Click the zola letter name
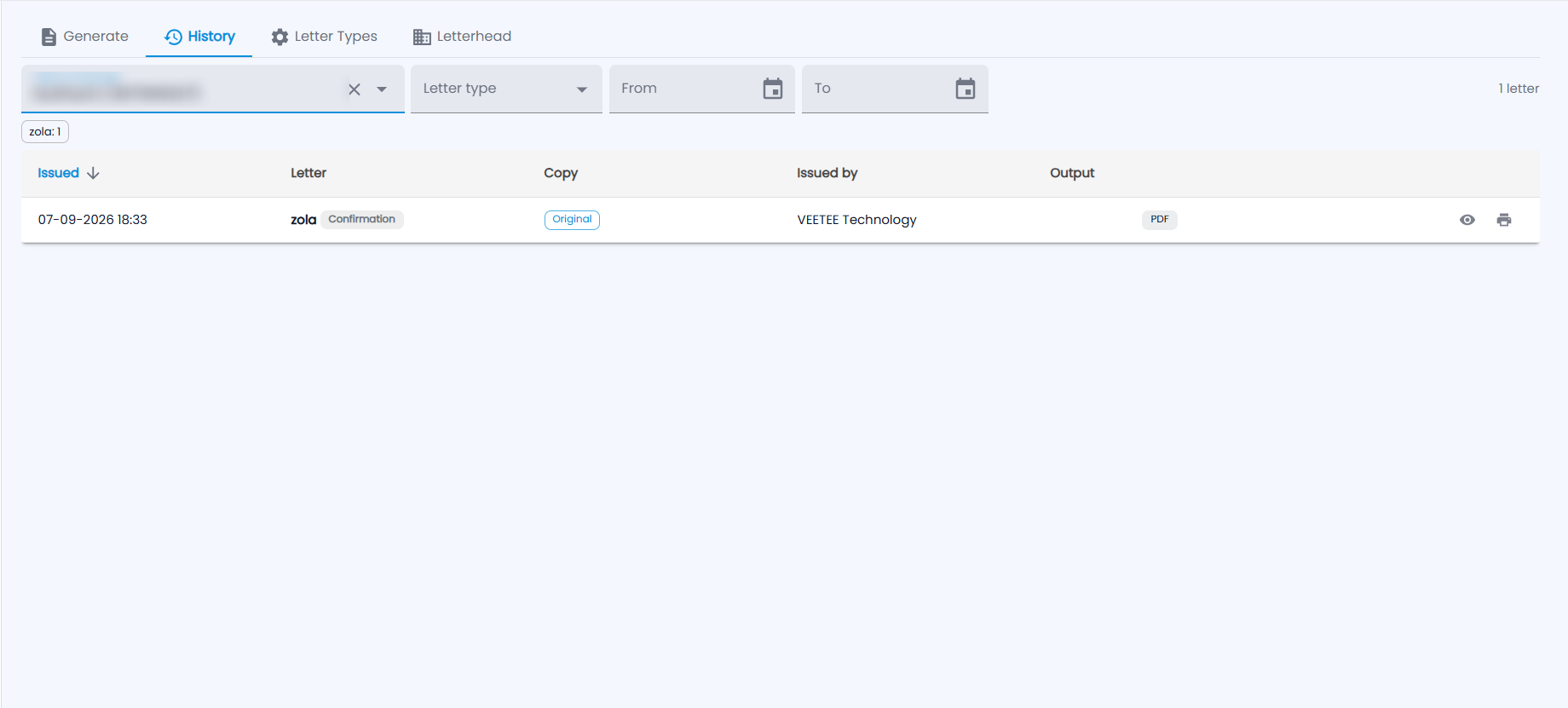Image resolution: width=1568 pixels, height=708 pixels. [303, 220]
